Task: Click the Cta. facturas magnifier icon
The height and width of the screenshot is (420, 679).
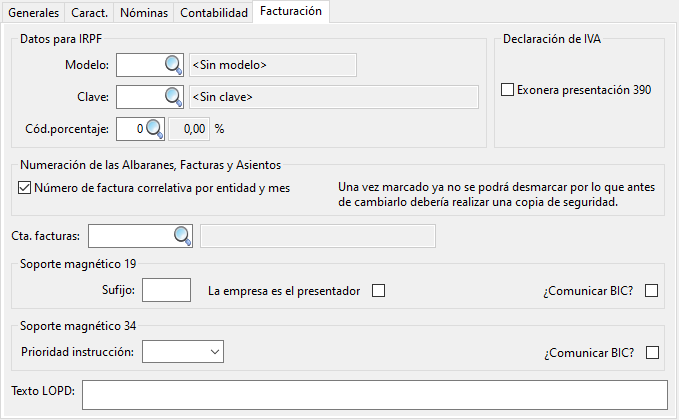Action: (x=182, y=235)
